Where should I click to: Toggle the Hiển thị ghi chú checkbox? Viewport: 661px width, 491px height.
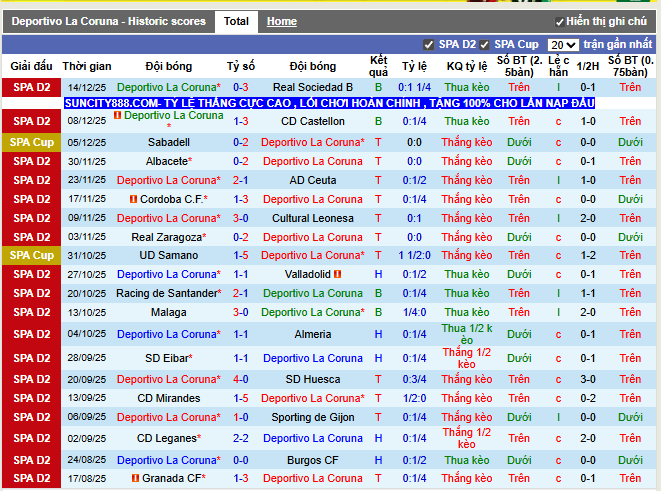tap(559, 22)
